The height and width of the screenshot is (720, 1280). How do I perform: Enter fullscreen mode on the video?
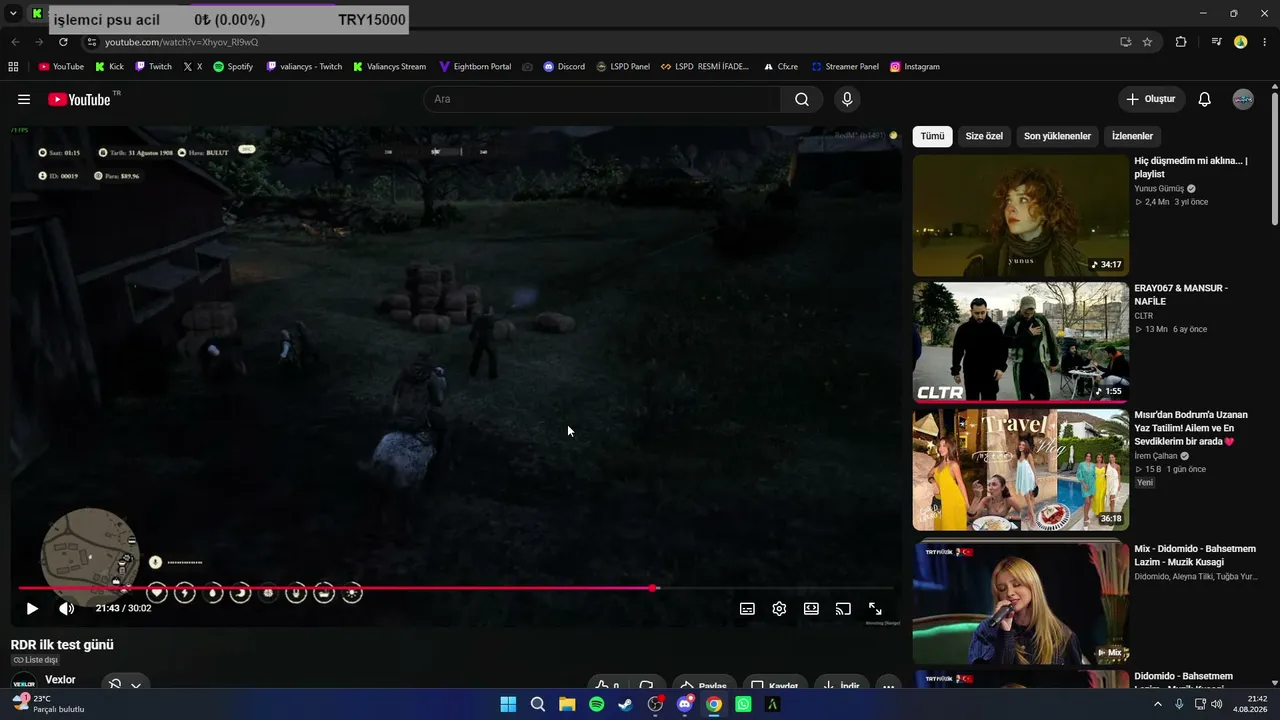pos(875,608)
